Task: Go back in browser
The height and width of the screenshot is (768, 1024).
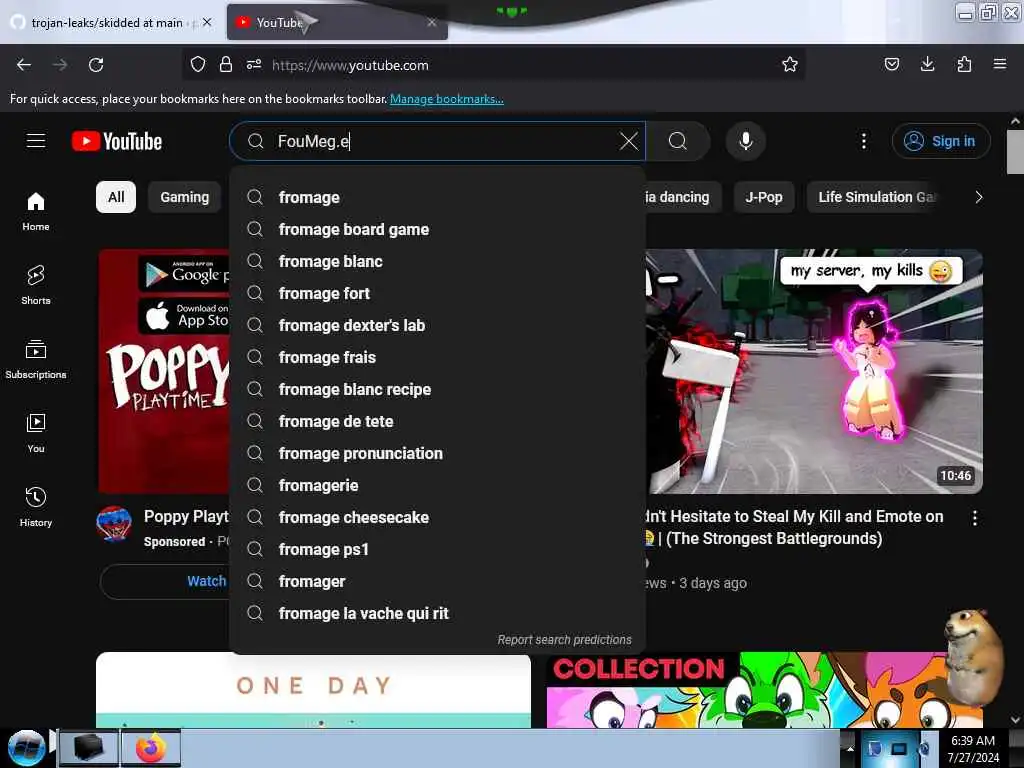Action: tap(24, 65)
